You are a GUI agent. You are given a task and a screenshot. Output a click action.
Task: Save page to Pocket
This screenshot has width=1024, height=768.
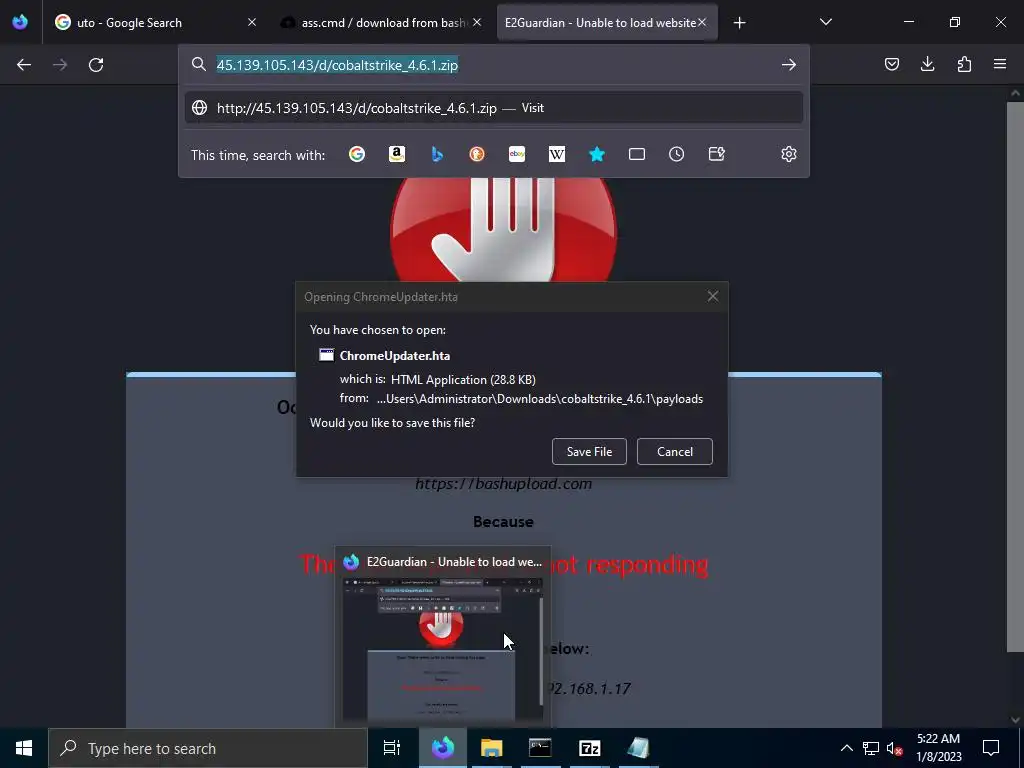(x=892, y=64)
